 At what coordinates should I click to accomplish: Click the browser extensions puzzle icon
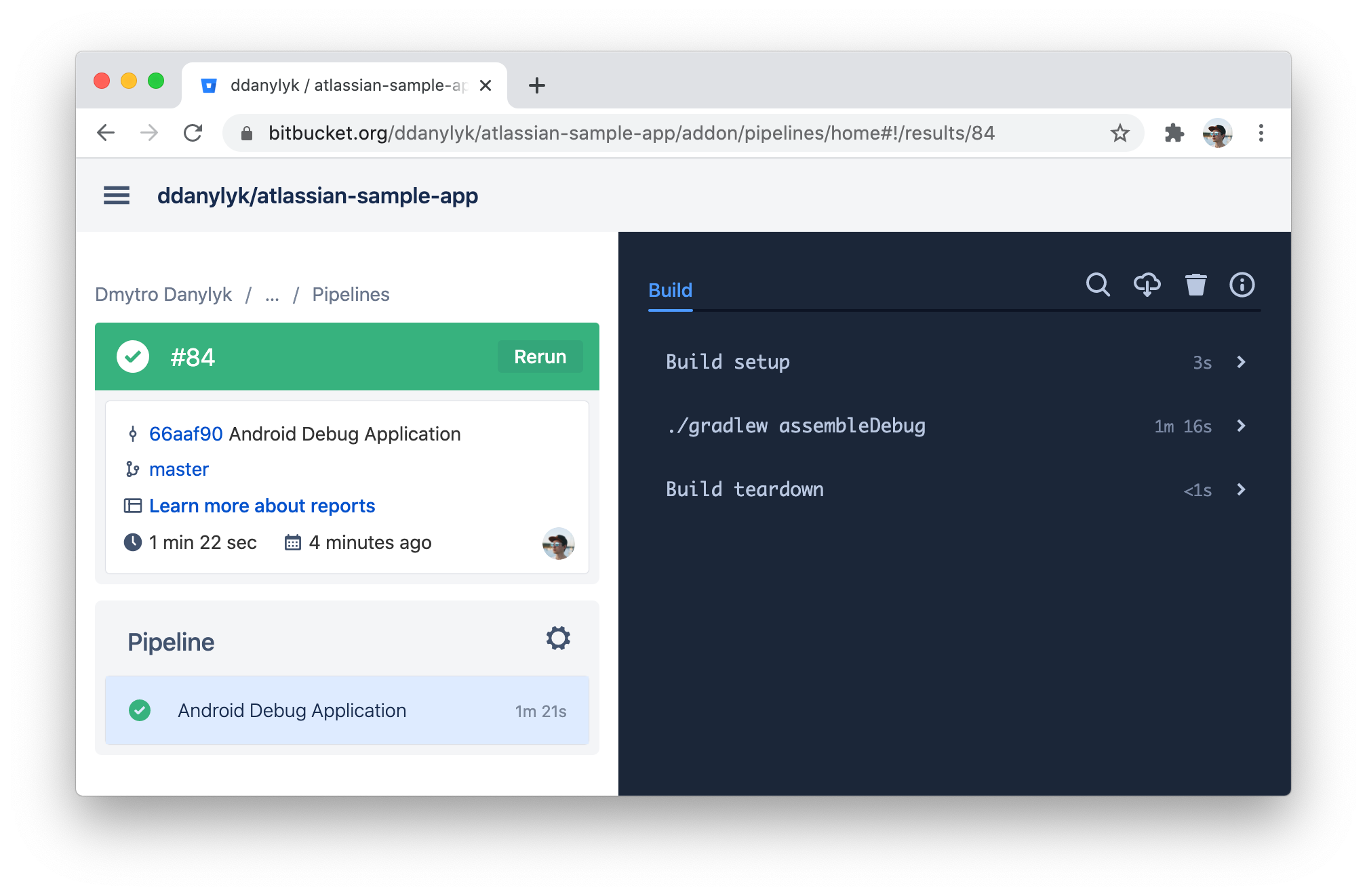pos(1174,134)
